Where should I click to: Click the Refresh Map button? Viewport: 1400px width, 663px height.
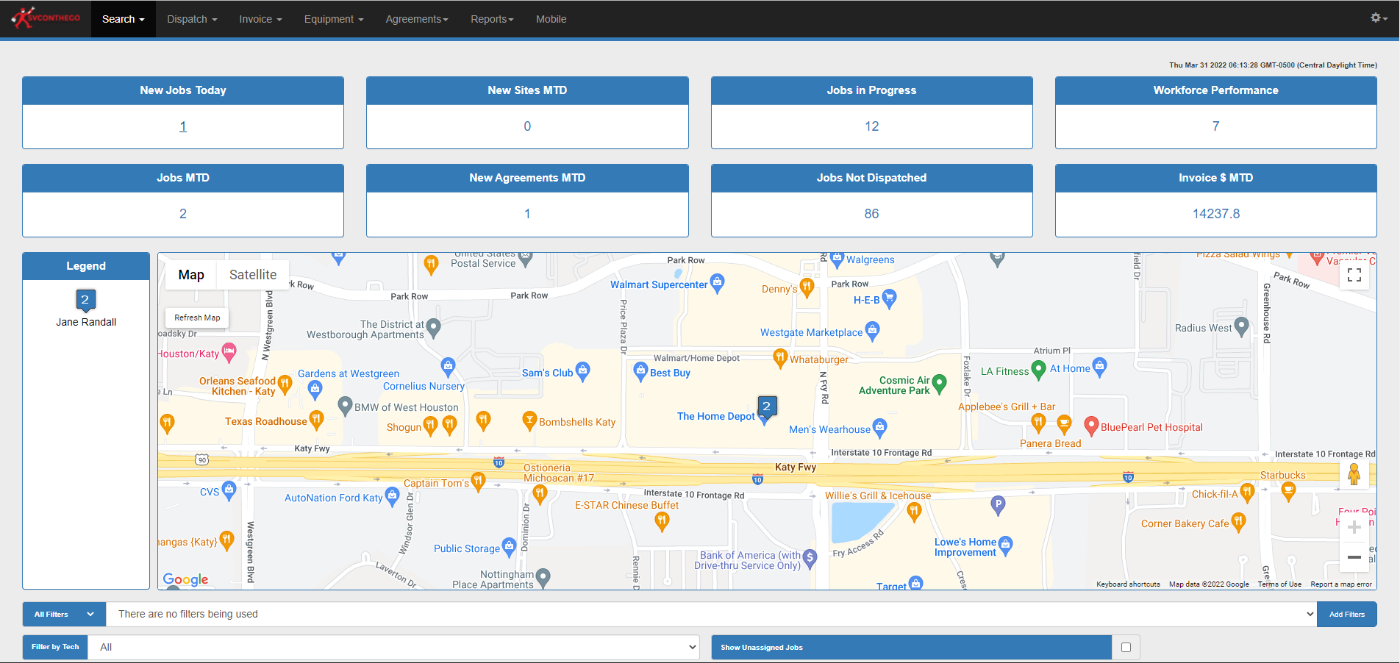pyautogui.click(x=197, y=318)
